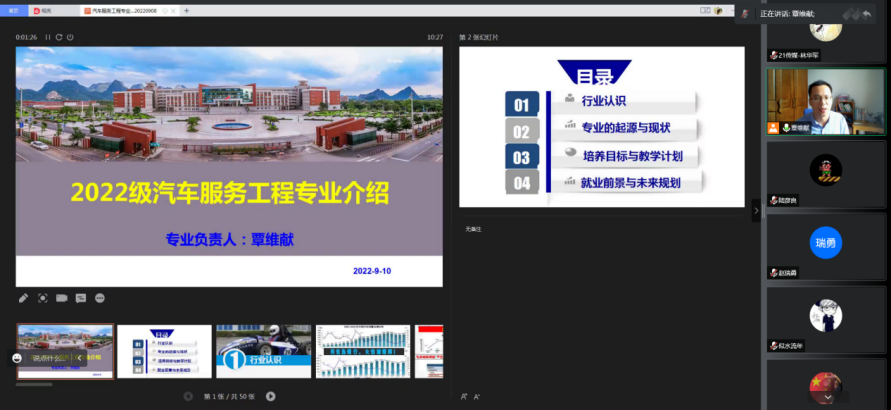
Task: Open the see-all-slides grid icon
Action: pyautogui.click(x=43, y=298)
